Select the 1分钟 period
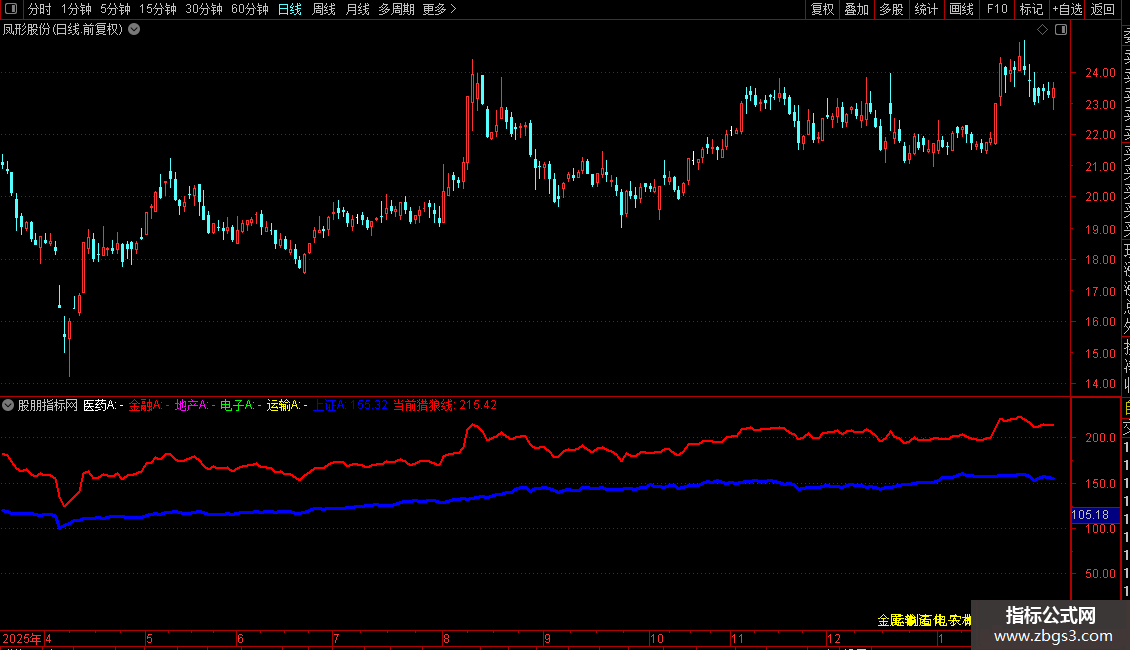 pyautogui.click(x=76, y=9)
